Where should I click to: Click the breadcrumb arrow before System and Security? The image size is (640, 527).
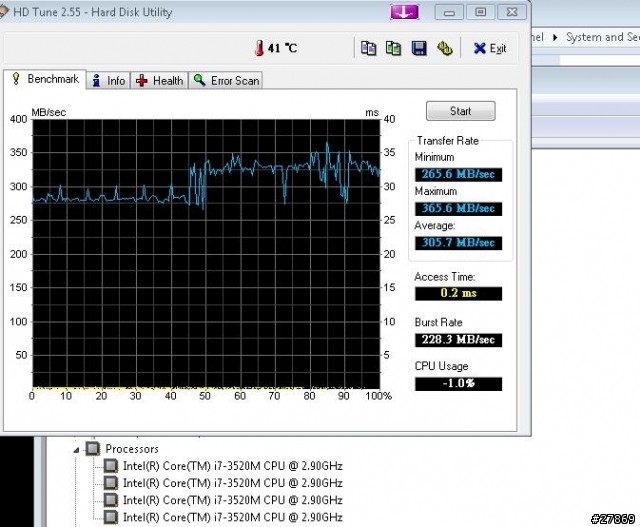tap(555, 37)
